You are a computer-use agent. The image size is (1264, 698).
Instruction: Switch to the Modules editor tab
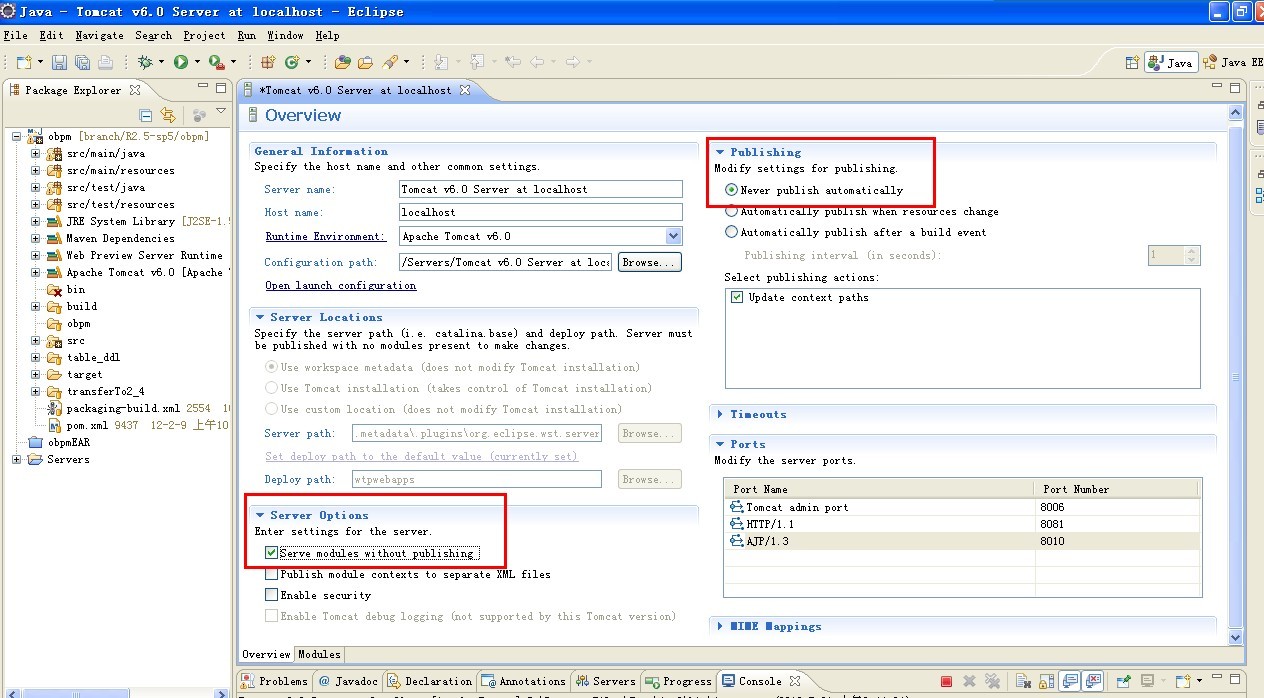pyautogui.click(x=319, y=654)
